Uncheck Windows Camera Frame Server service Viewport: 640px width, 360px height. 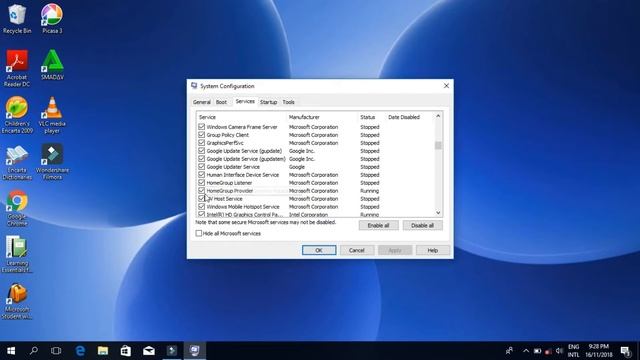[202, 127]
